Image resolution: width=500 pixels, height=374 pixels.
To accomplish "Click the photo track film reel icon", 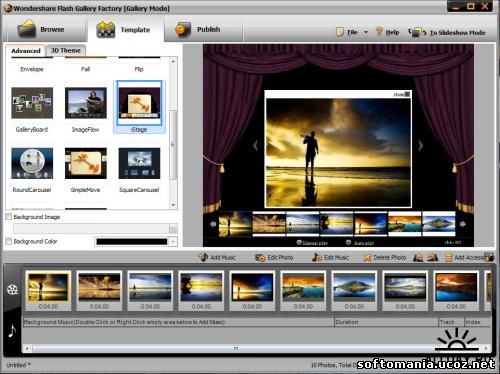I will (x=13, y=289).
